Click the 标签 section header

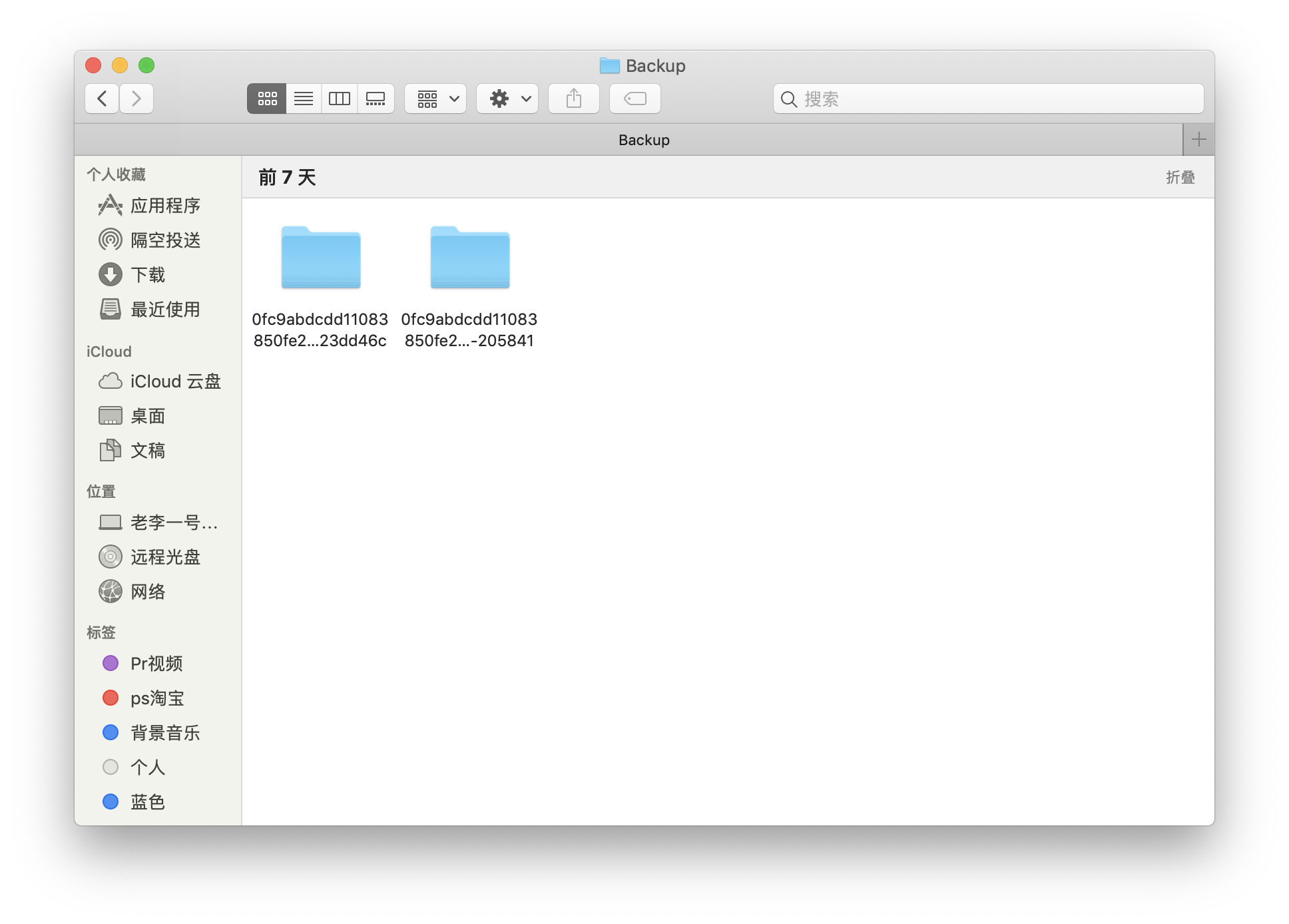(x=101, y=632)
